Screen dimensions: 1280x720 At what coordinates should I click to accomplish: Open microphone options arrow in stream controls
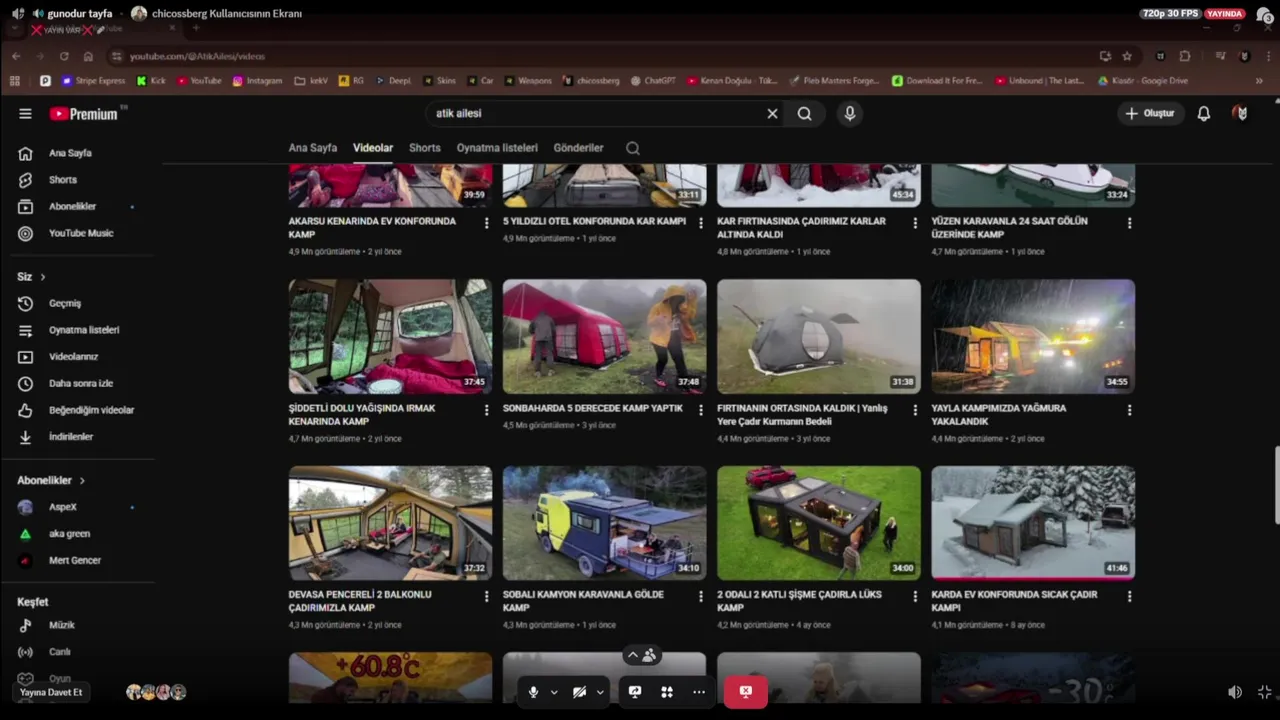(554, 692)
